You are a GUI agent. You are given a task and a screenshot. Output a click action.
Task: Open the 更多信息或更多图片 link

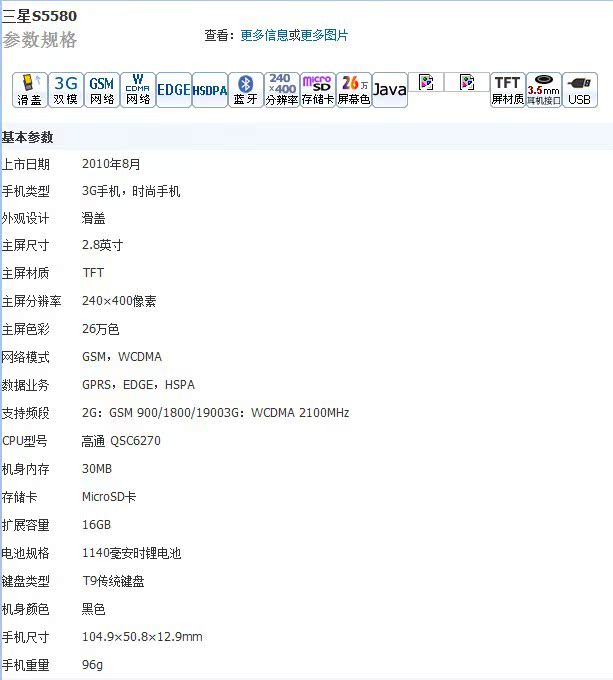click(x=294, y=35)
